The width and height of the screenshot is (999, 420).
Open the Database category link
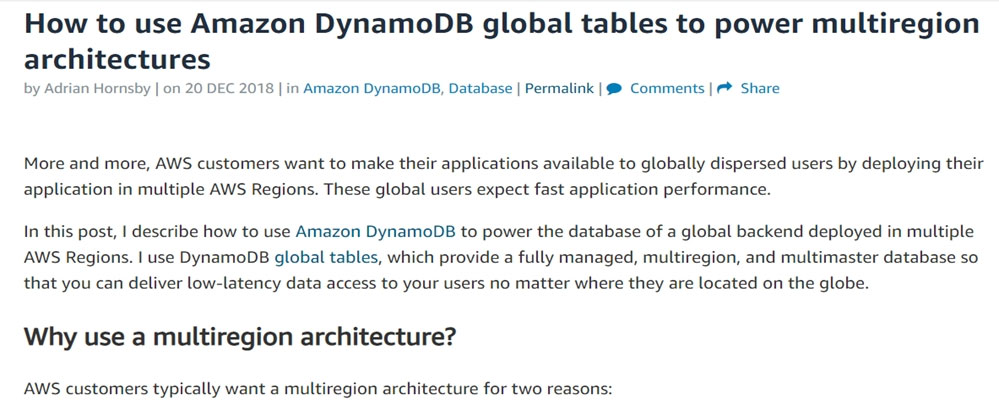[x=480, y=88]
